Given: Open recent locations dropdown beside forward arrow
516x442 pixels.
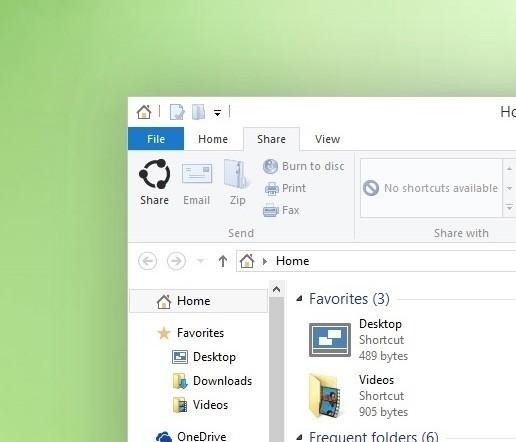Looking at the screenshot, I should (200, 261).
